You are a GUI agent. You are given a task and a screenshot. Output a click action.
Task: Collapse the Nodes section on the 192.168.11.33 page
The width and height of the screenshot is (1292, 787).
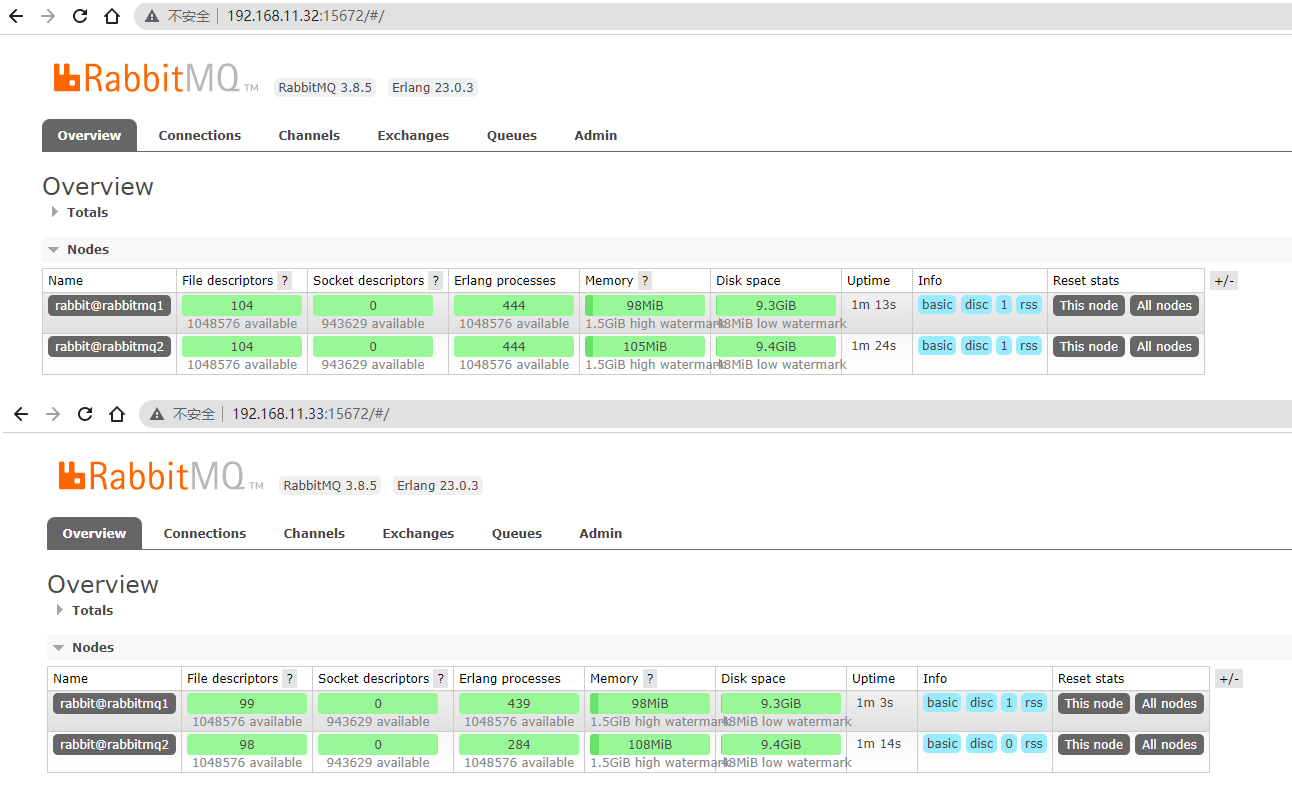[84, 647]
